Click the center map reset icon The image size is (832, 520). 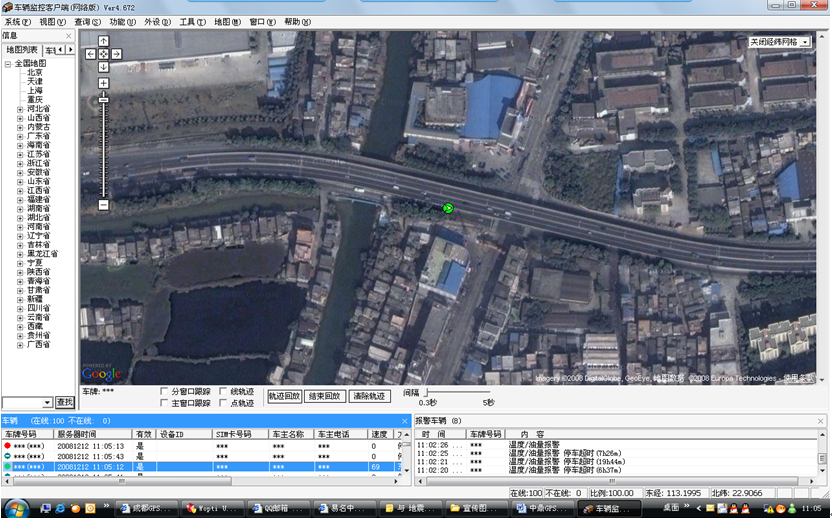tap(103, 54)
